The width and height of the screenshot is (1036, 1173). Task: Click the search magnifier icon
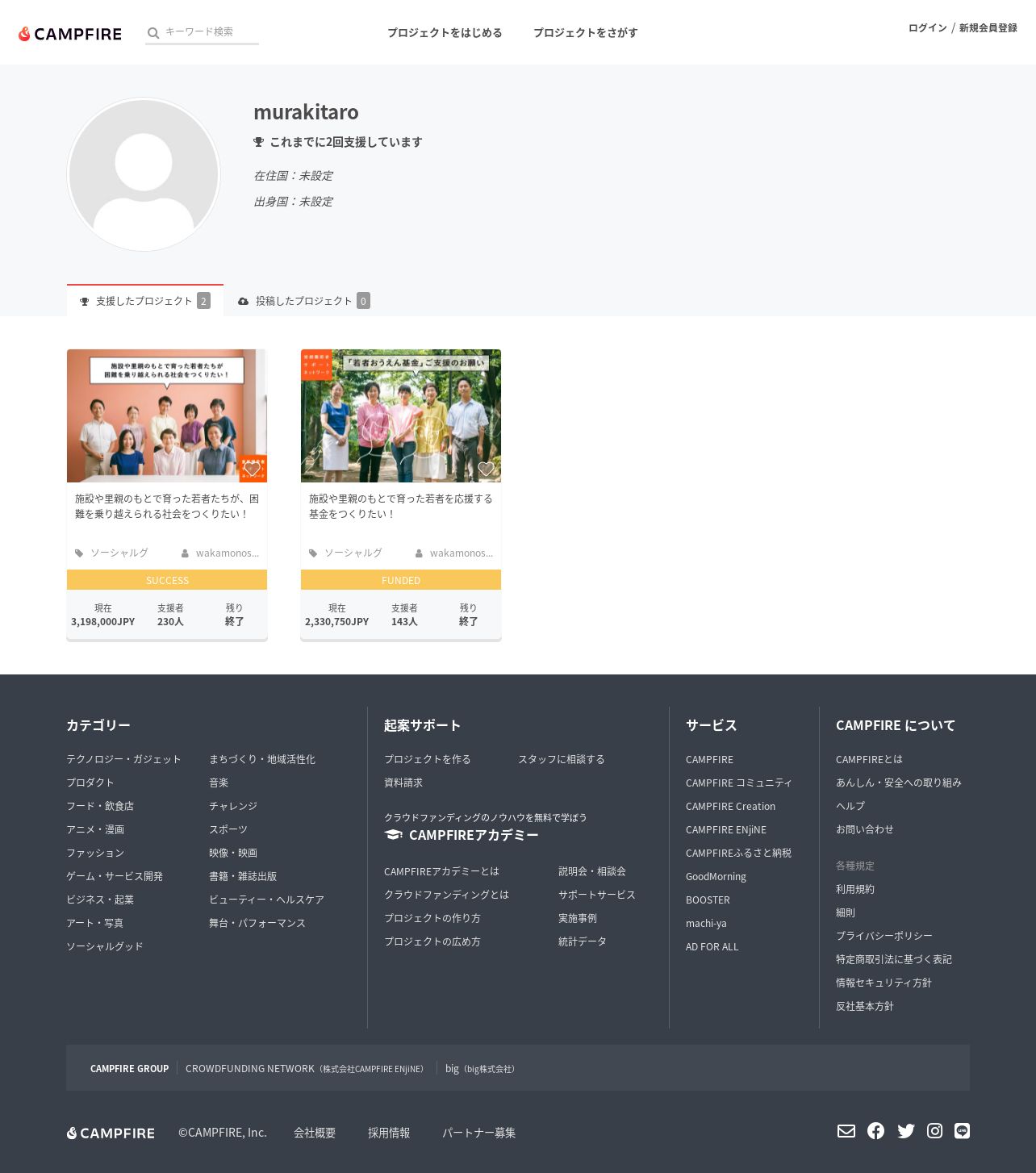point(153,33)
